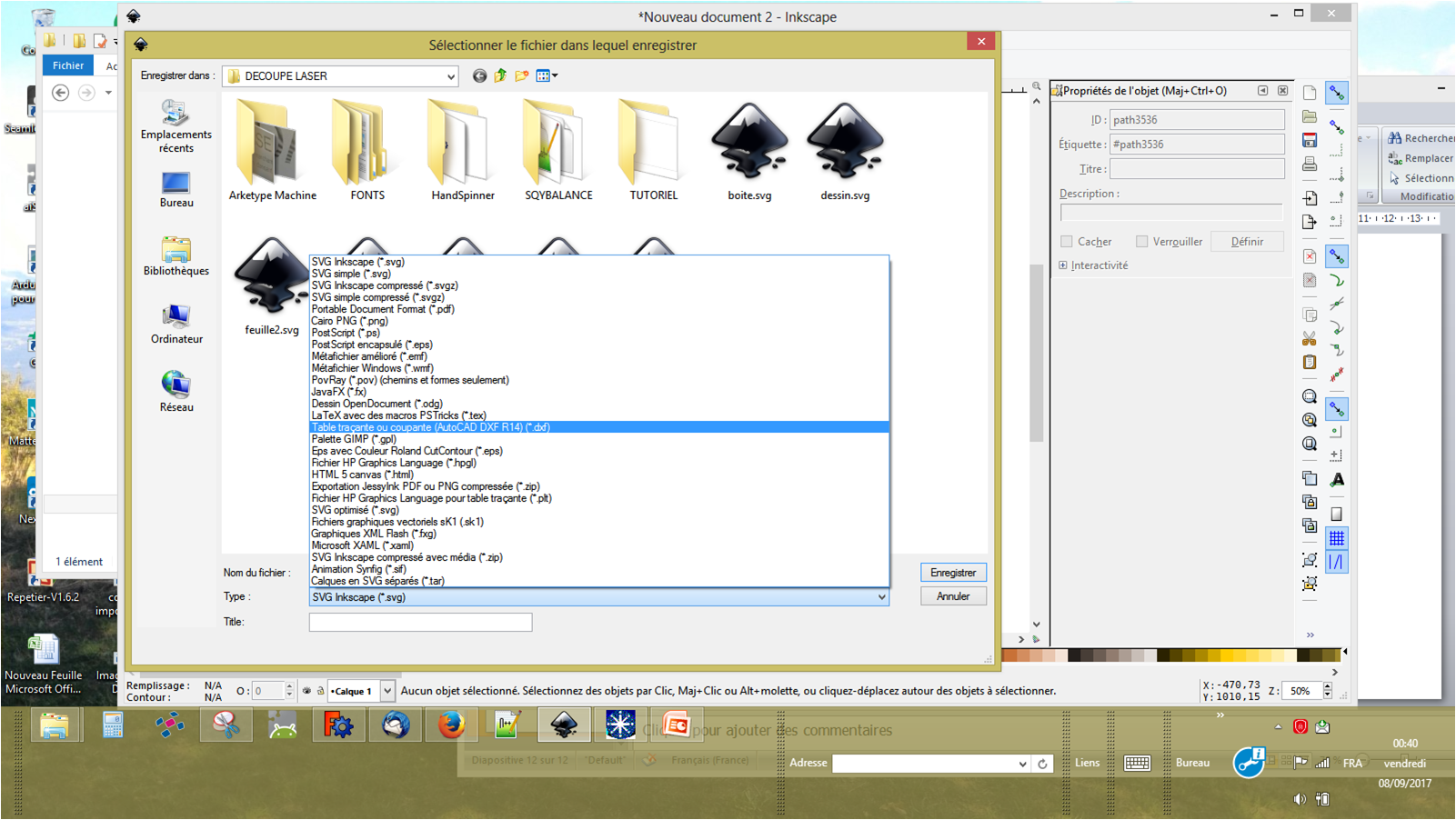Click the Open document folder icon in Inkscape
The height and width of the screenshot is (820, 1456).
click(1310, 116)
